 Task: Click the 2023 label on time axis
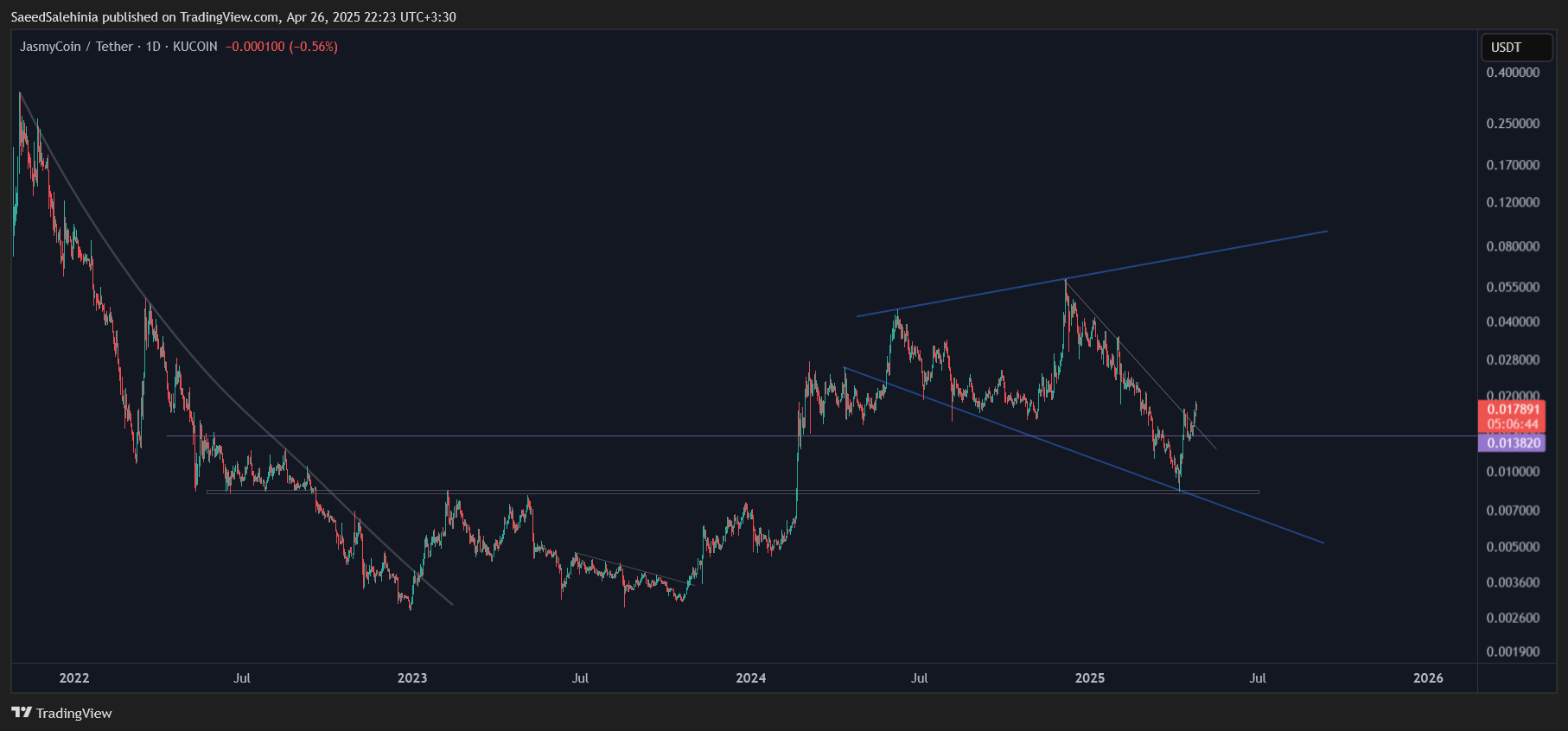click(x=412, y=678)
